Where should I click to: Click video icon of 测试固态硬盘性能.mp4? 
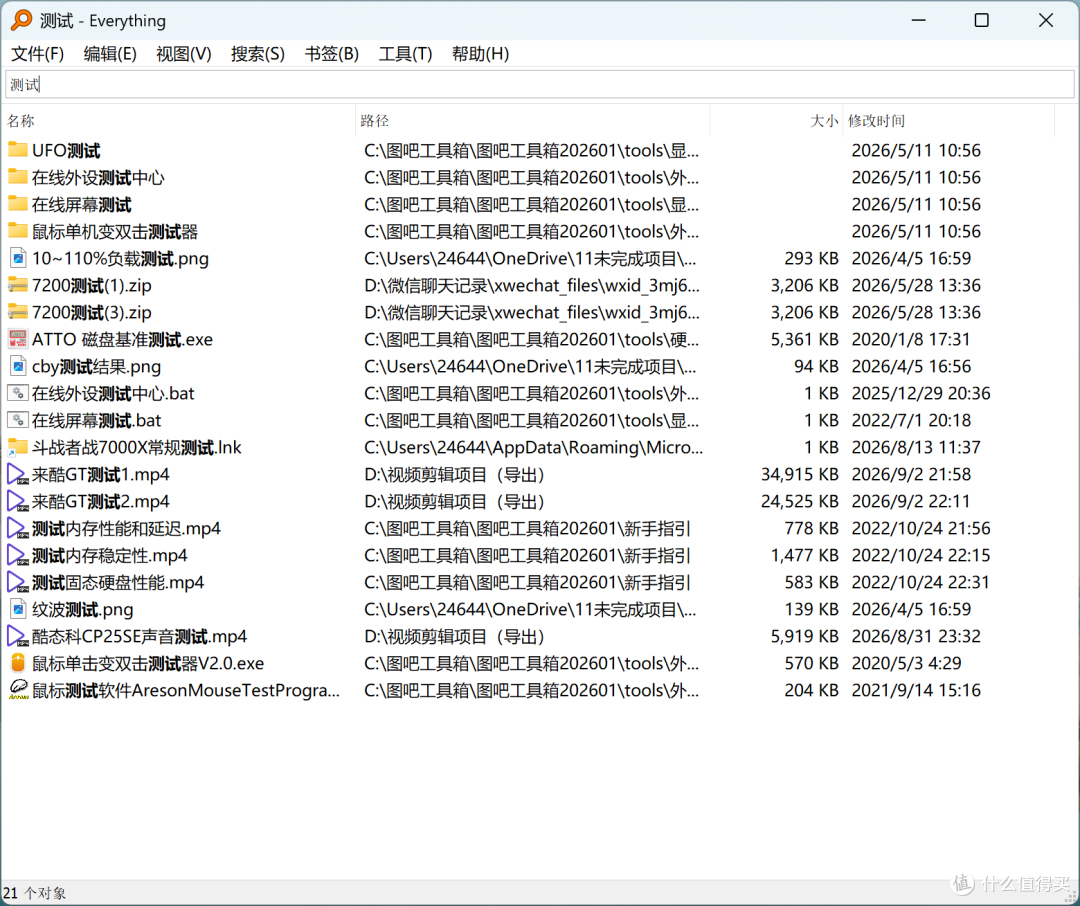tap(18, 582)
